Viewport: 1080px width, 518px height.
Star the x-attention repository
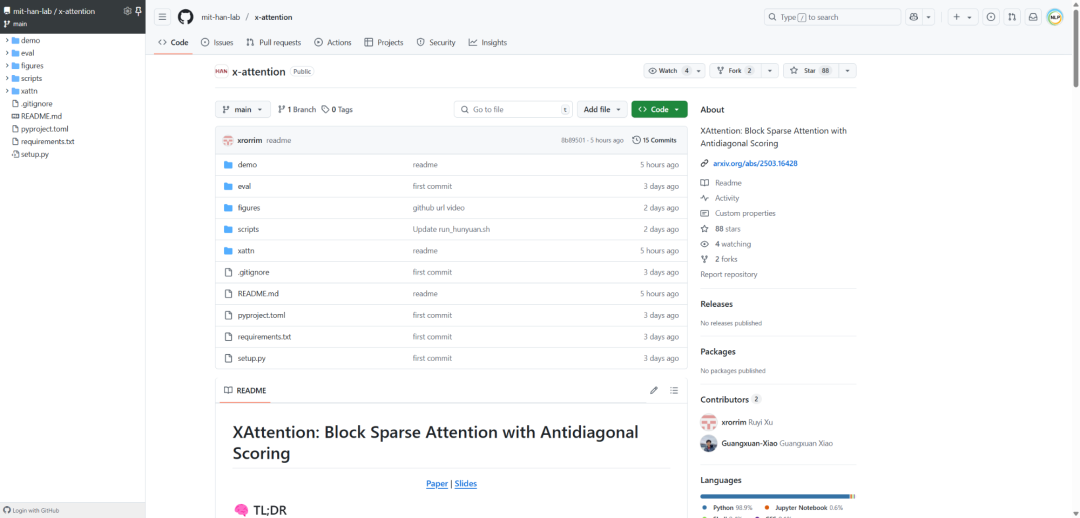(x=809, y=71)
